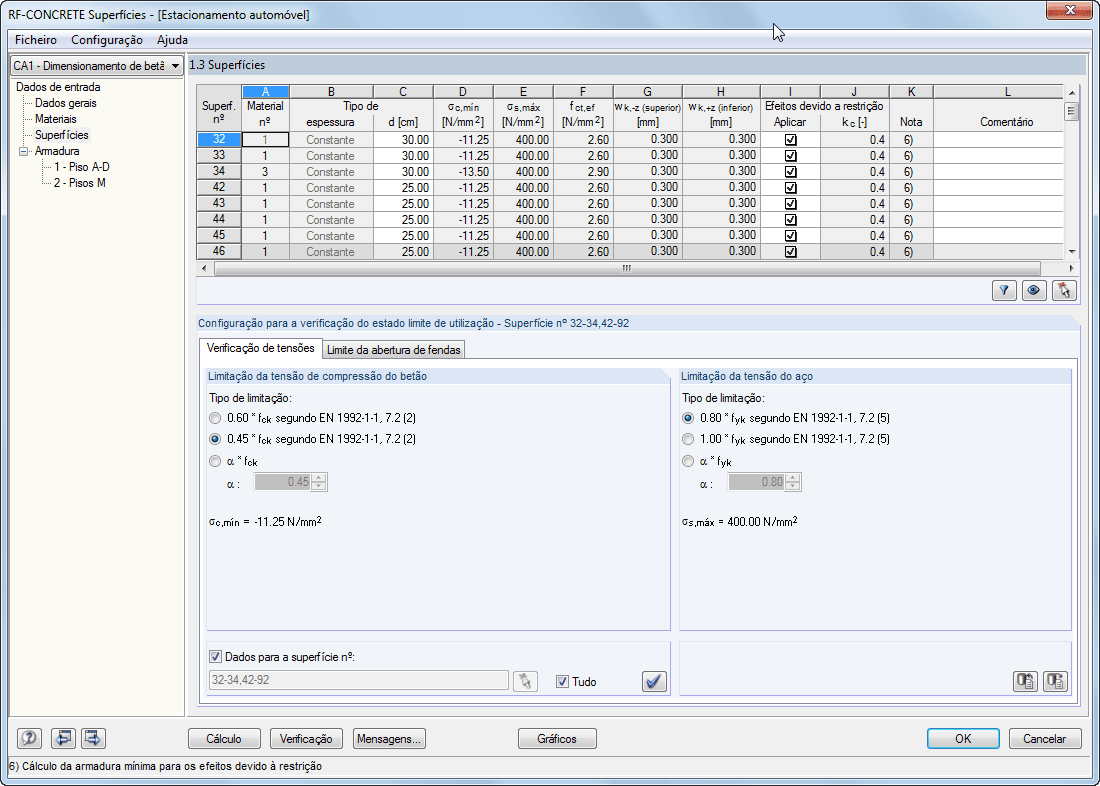This screenshot has width=1100, height=786.
Task: Click the 2.90 fct,ef cell
Action: tap(584, 172)
